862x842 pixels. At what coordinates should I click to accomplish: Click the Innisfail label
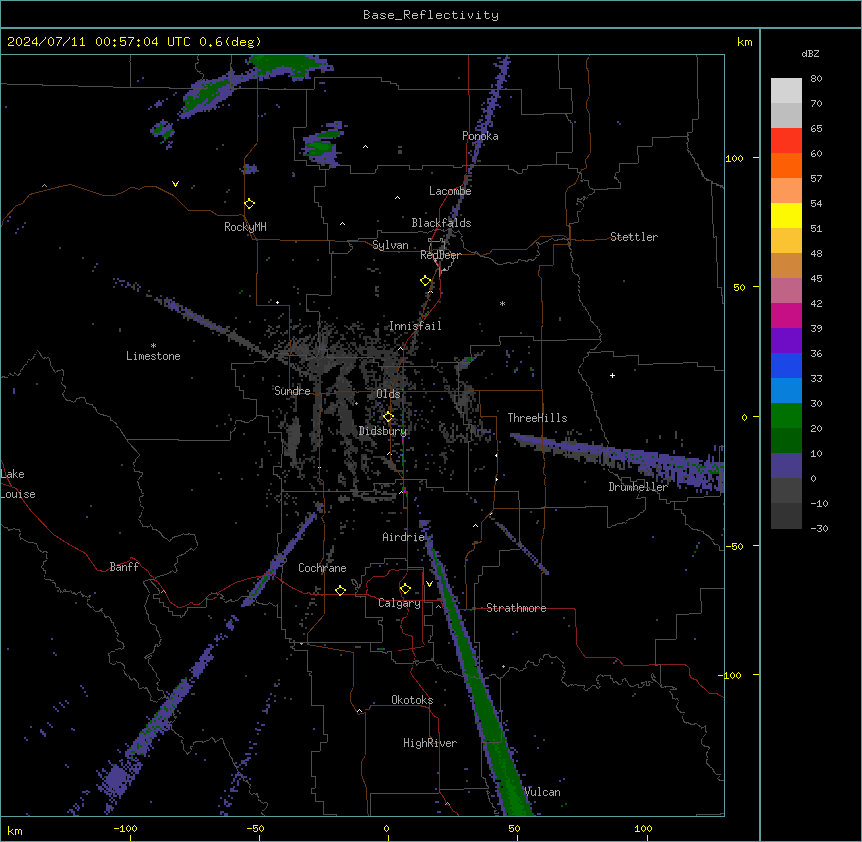coord(415,326)
